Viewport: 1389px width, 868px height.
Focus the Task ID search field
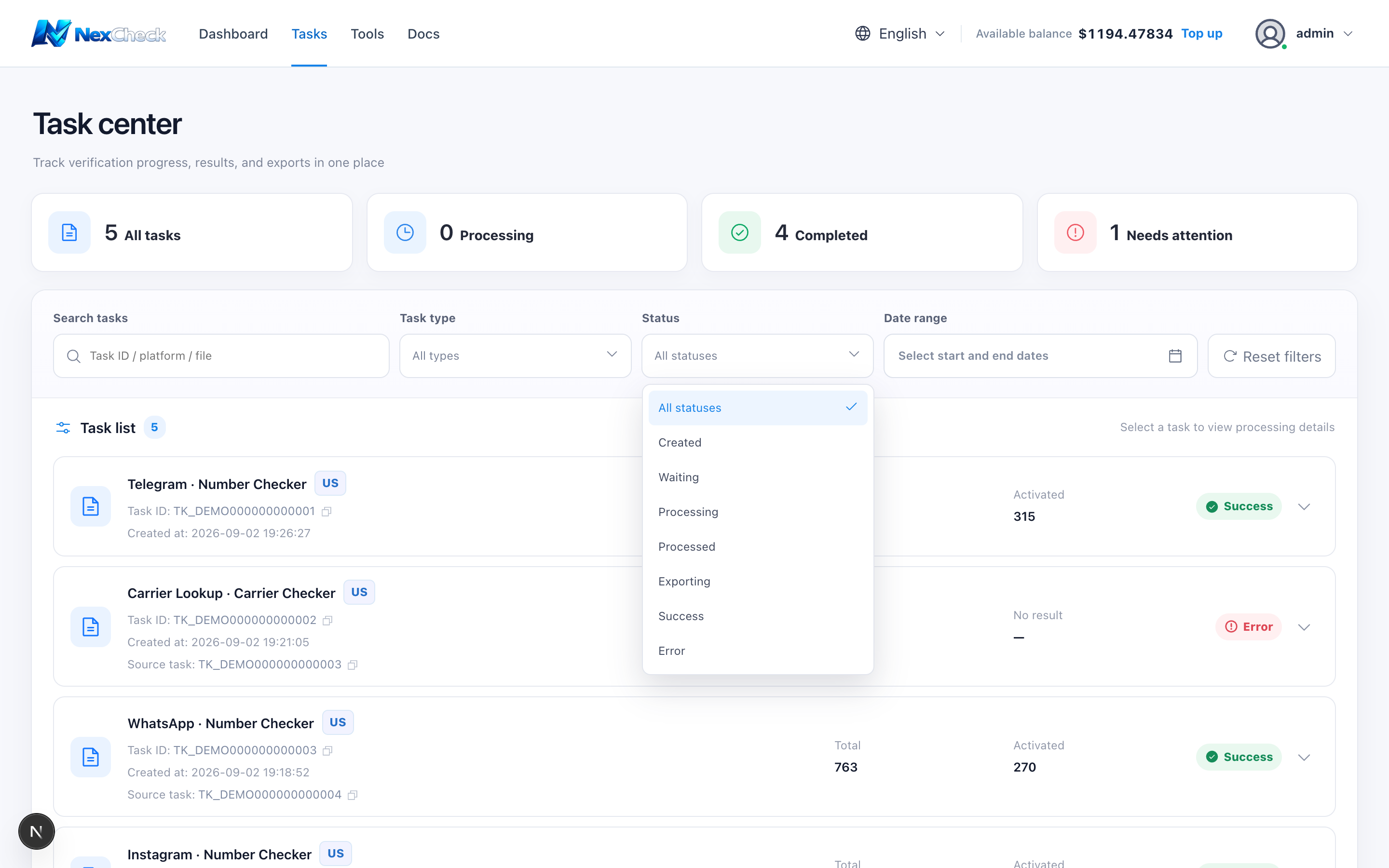coord(221,356)
